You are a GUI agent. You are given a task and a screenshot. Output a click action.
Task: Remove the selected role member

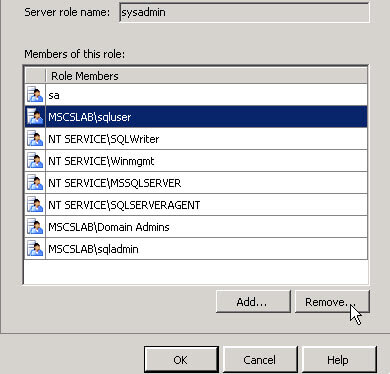332,302
